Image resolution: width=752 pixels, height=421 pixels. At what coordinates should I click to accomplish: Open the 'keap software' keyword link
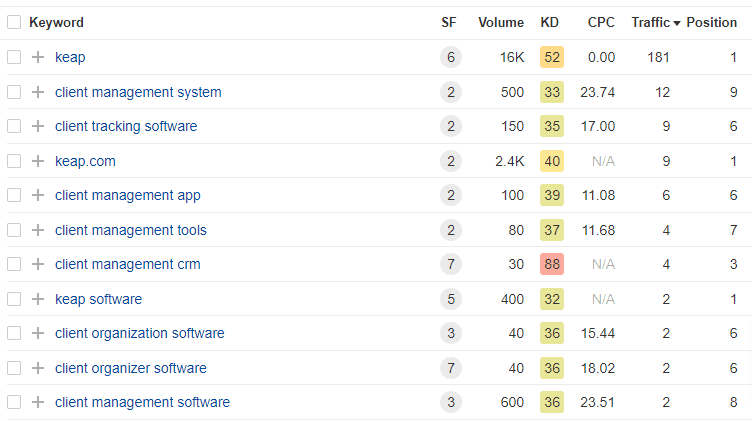click(x=98, y=299)
